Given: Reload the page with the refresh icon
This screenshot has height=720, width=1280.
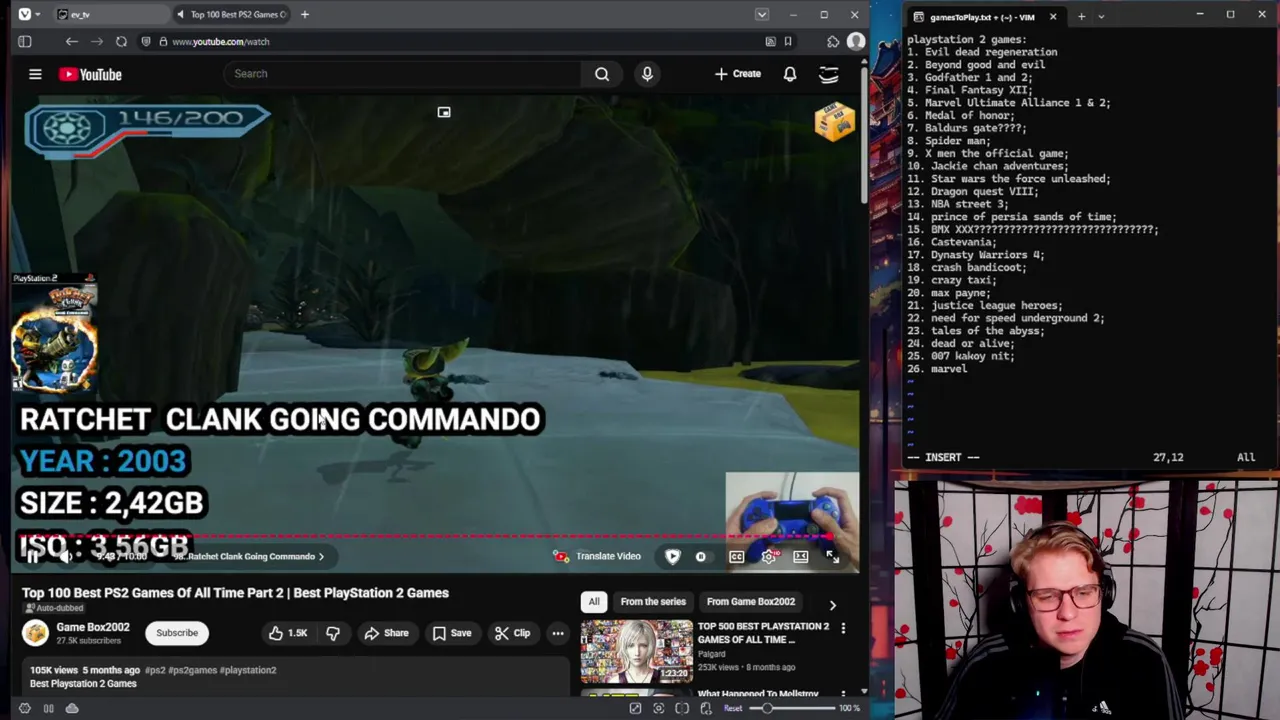Looking at the screenshot, I should [x=121, y=41].
